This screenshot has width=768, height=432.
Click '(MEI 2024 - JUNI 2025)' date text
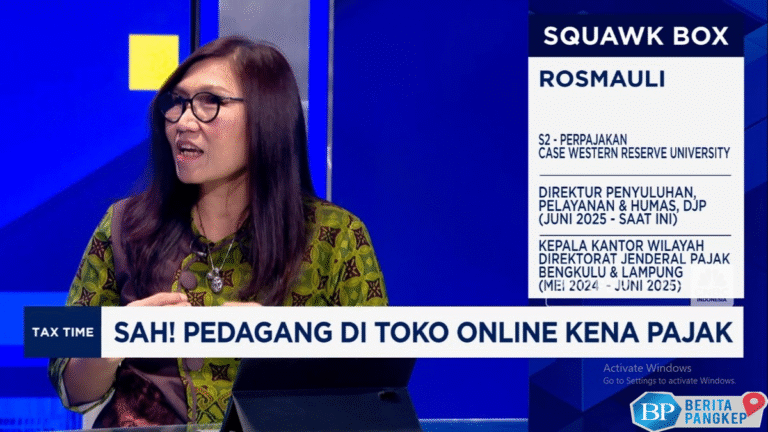(610, 286)
